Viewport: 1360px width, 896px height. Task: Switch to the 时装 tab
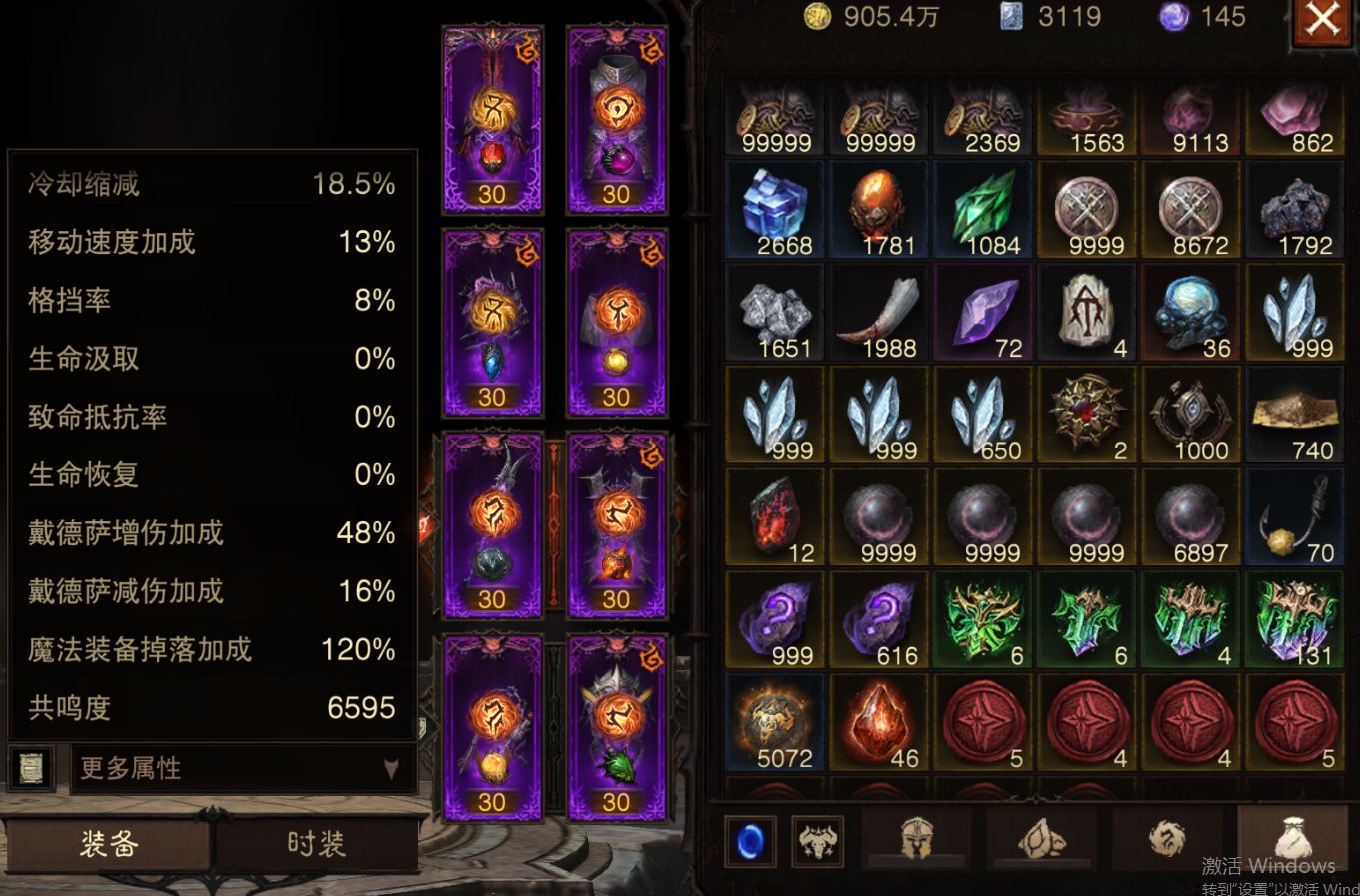point(316,844)
